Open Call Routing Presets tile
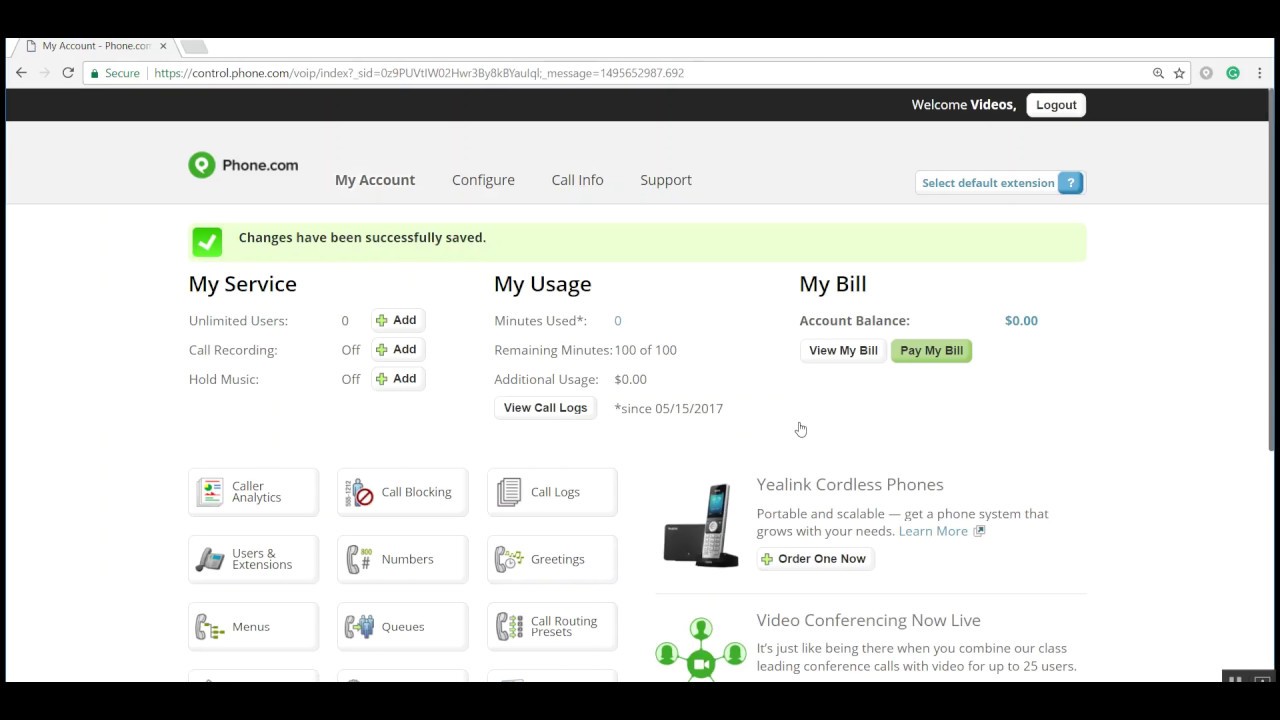The width and height of the screenshot is (1280, 720). [552, 627]
